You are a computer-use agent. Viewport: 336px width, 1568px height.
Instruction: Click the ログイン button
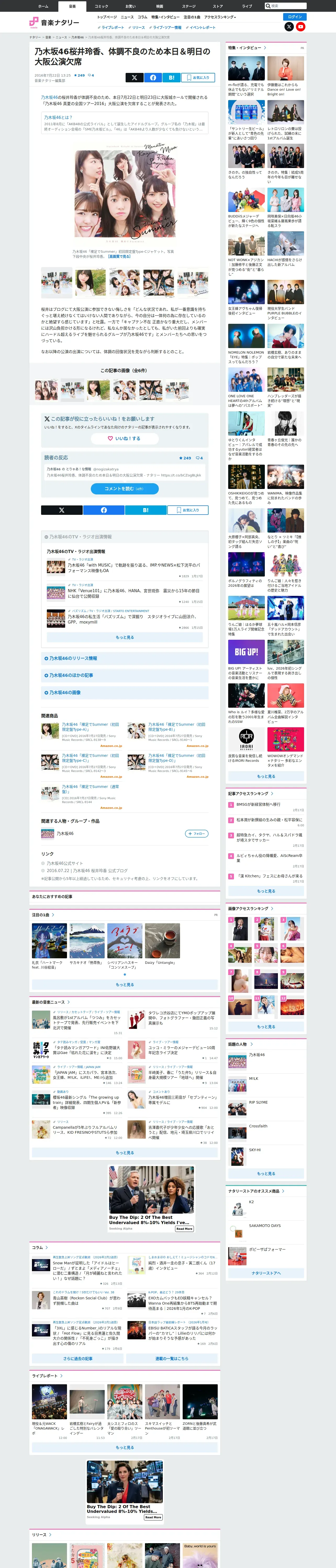click(x=295, y=16)
